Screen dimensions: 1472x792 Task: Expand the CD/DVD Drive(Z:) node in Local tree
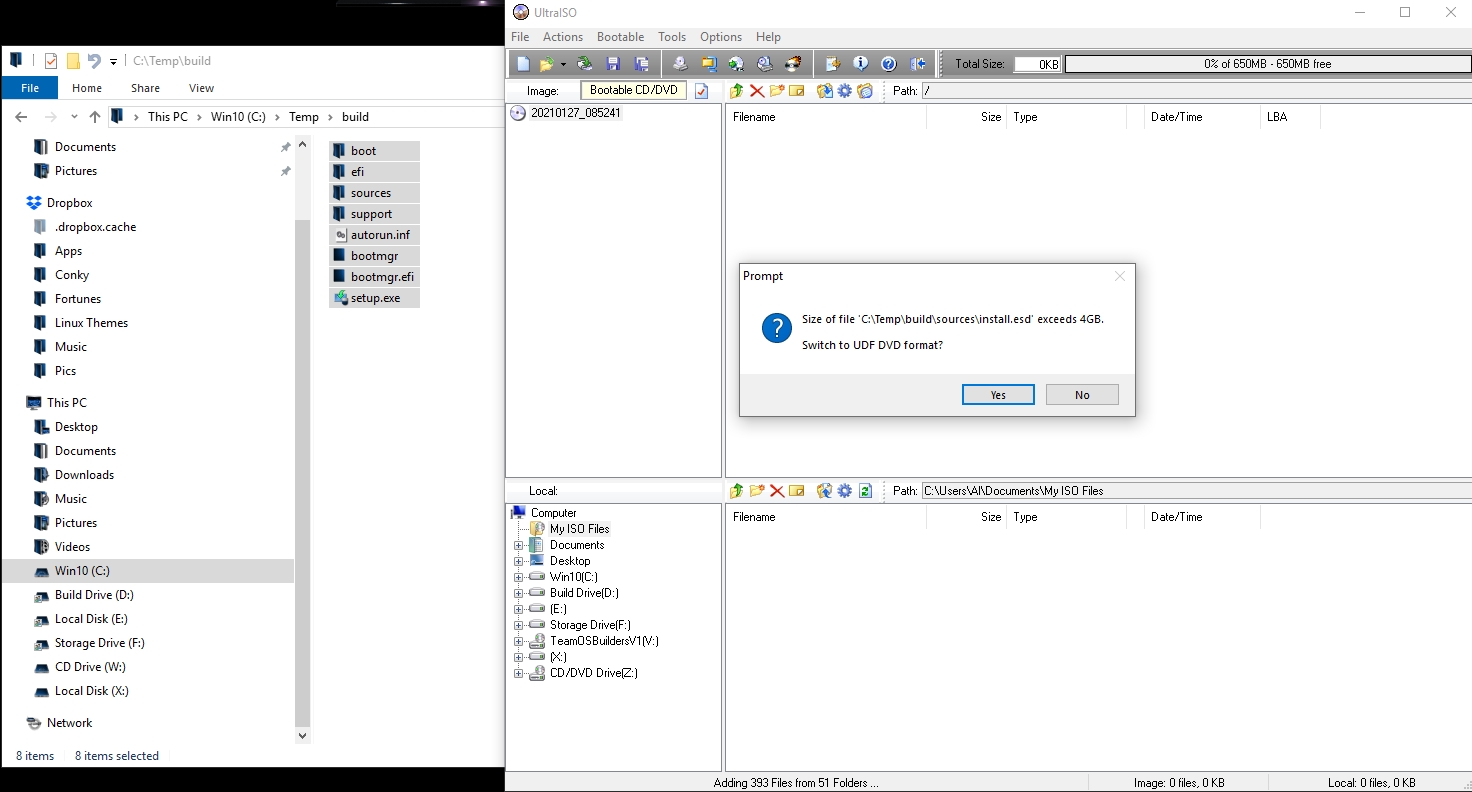[519, 673]
